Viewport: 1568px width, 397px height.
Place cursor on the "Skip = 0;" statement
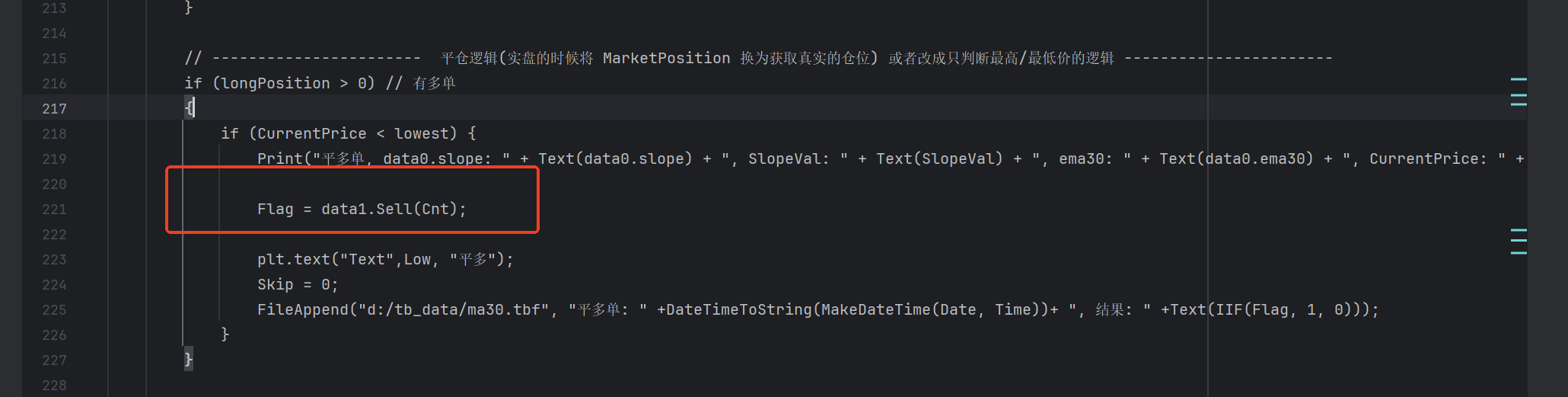[297, 285]
